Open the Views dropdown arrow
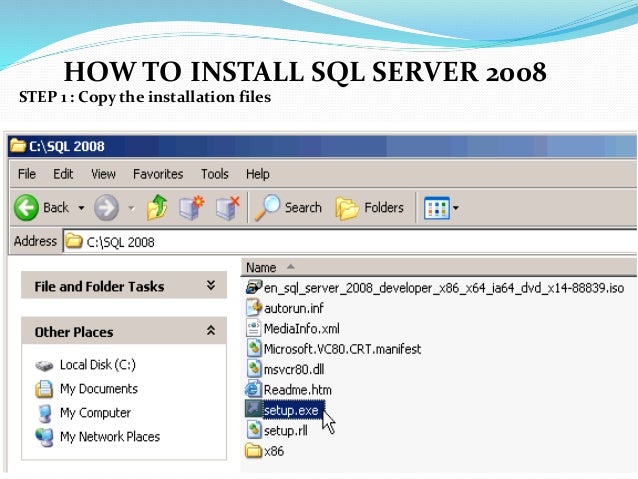 coord(456,208)
